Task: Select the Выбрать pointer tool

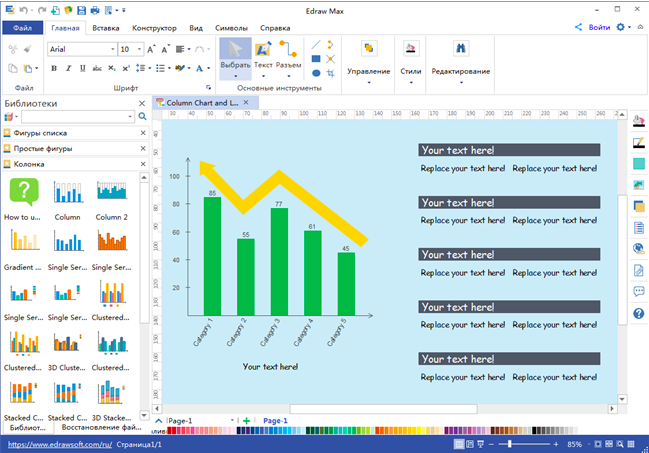Action: pos(235,53)
